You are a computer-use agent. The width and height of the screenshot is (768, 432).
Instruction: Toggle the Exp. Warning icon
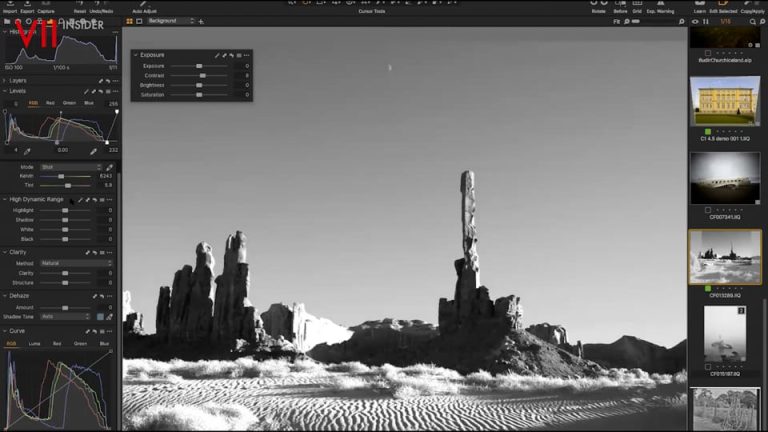660,4
